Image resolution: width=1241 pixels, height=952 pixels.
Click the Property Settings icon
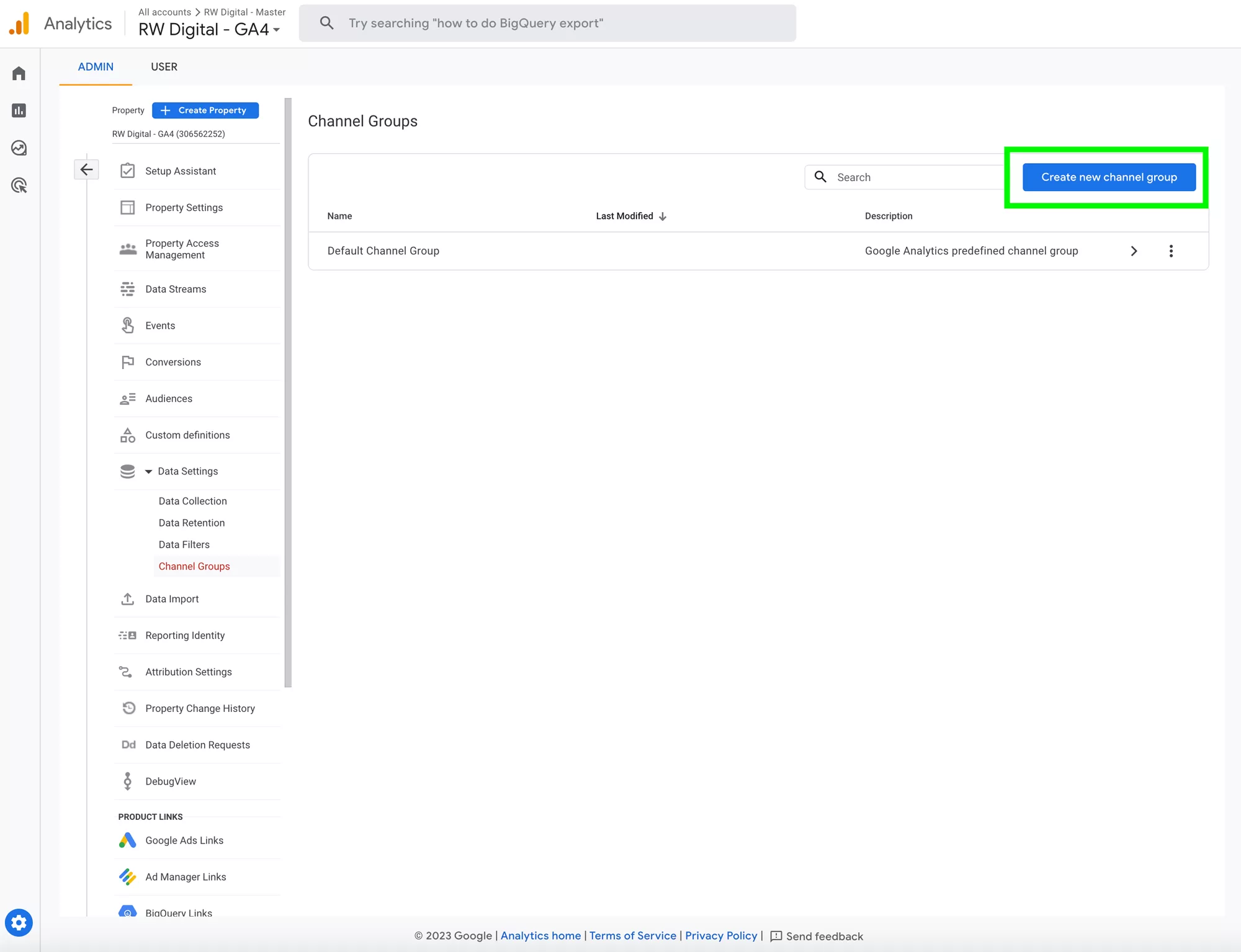(127, 207)
